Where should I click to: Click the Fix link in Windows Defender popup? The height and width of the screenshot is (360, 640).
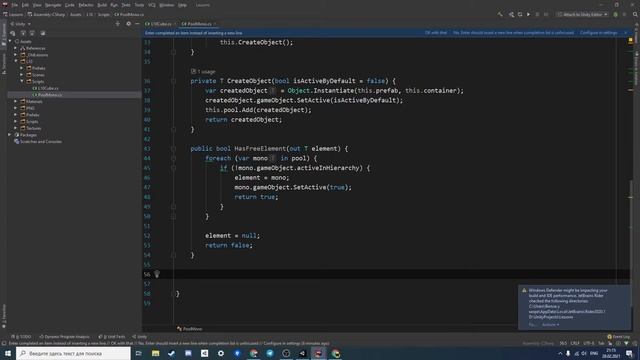click(532, 325)
